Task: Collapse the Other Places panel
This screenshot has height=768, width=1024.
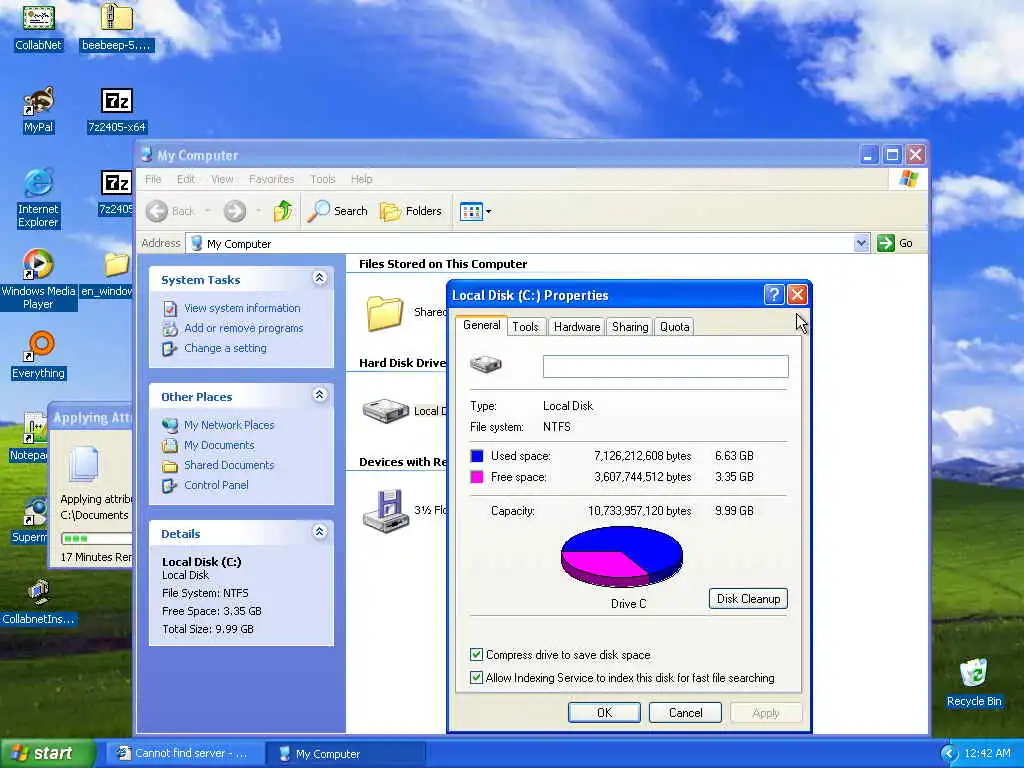Action: pyautogui.click(x=319, y=395)
